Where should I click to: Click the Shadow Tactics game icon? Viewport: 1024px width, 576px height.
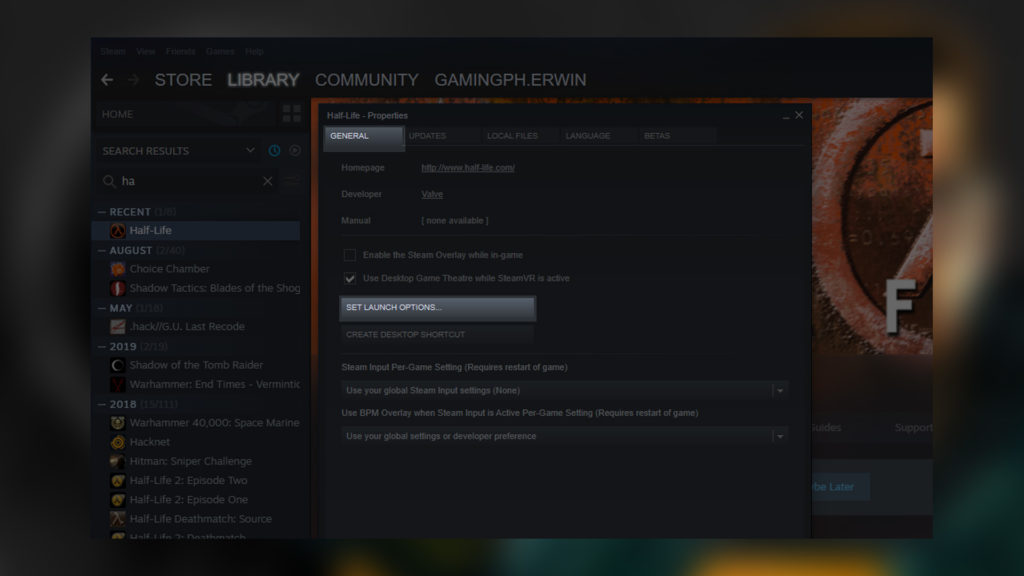point(118,288)
